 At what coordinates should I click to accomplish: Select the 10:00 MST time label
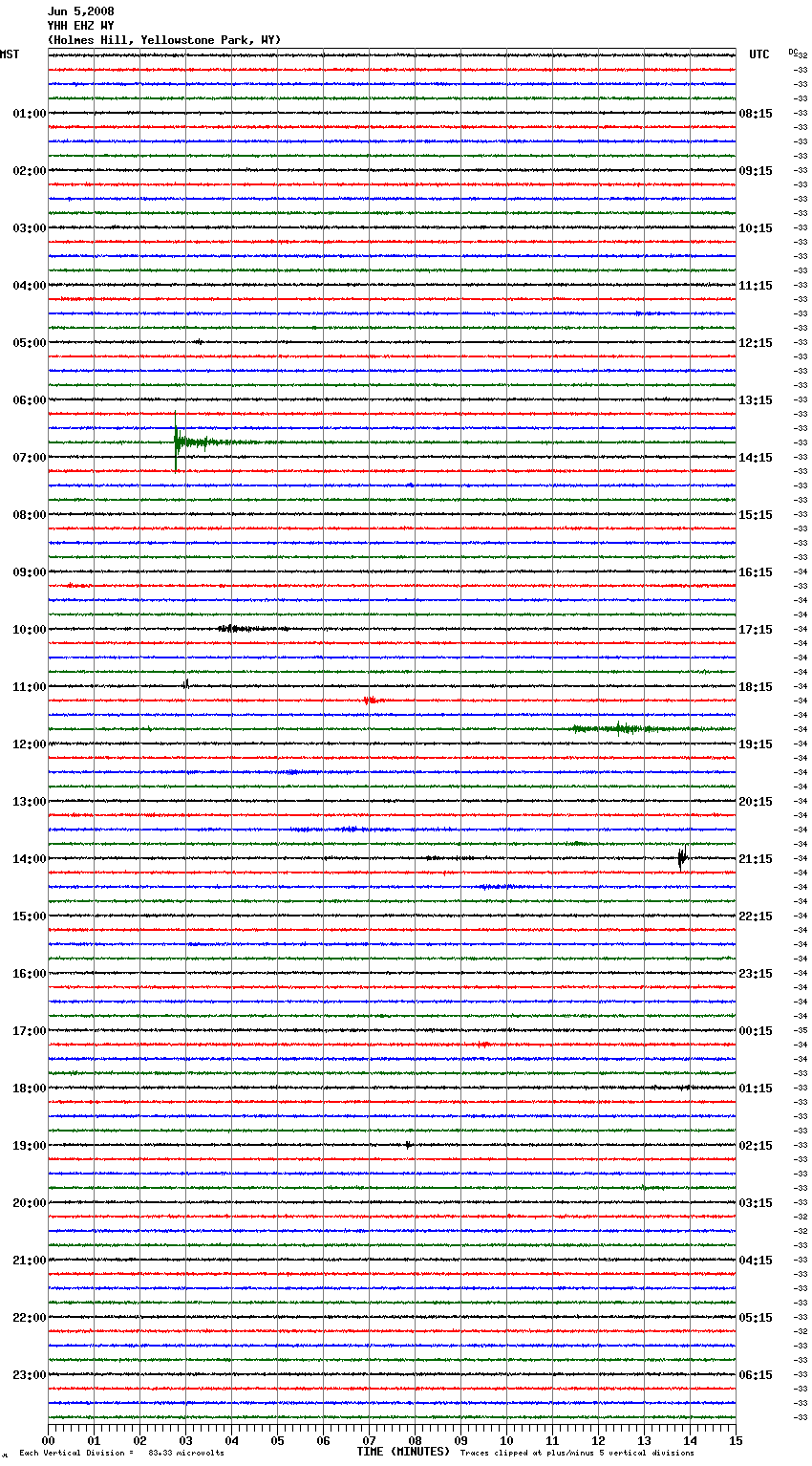point(30,630)
